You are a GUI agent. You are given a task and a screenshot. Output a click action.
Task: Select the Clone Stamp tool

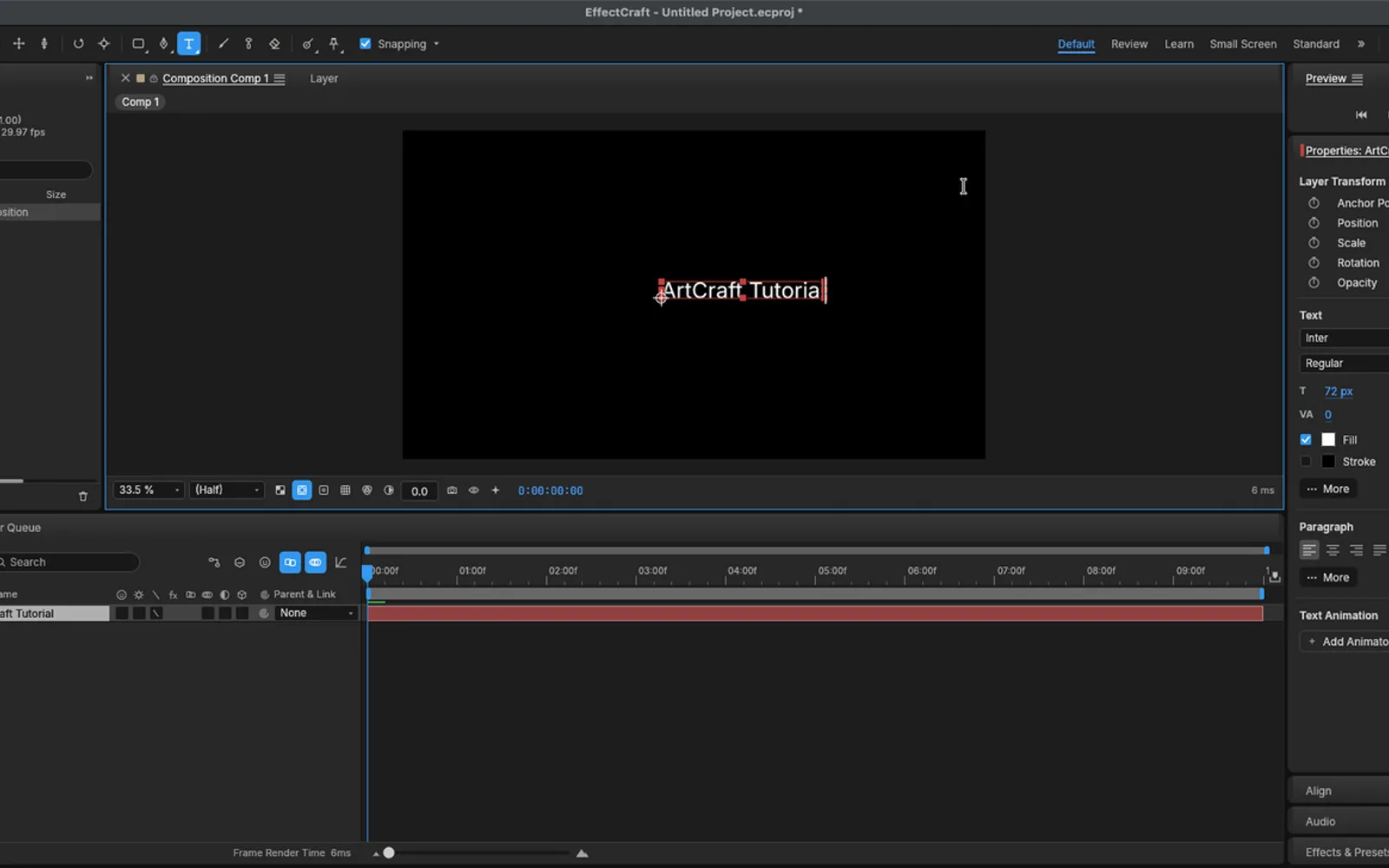pyautogui.click(x=248, y=43)
